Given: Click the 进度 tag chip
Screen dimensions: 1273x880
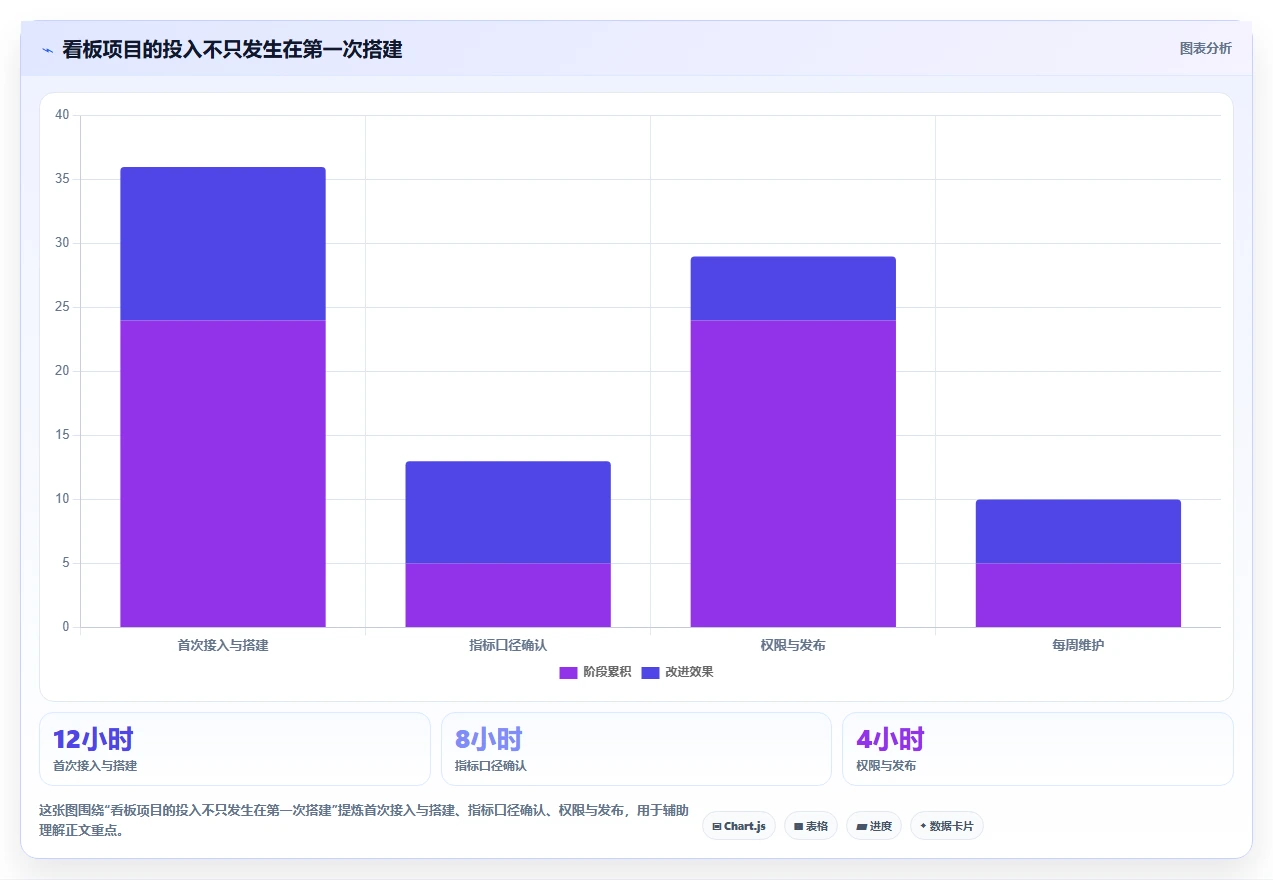Looking at the screenshot, I should (x=874, y=826).
